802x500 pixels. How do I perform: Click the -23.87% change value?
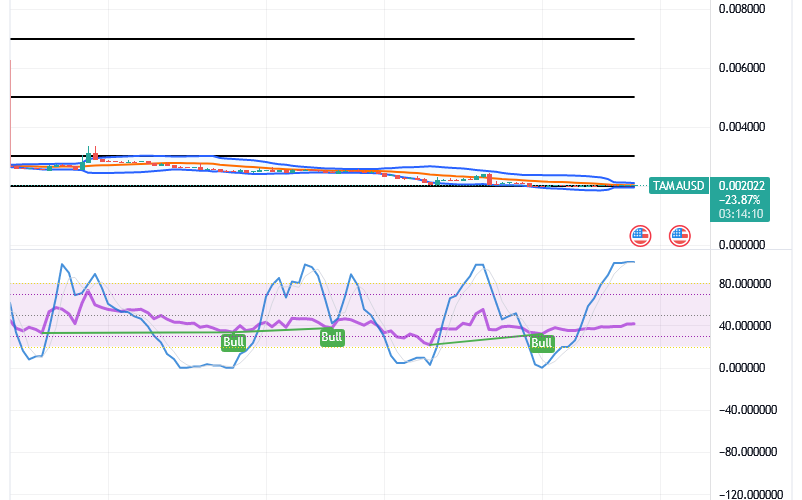[x=739, y=200]
